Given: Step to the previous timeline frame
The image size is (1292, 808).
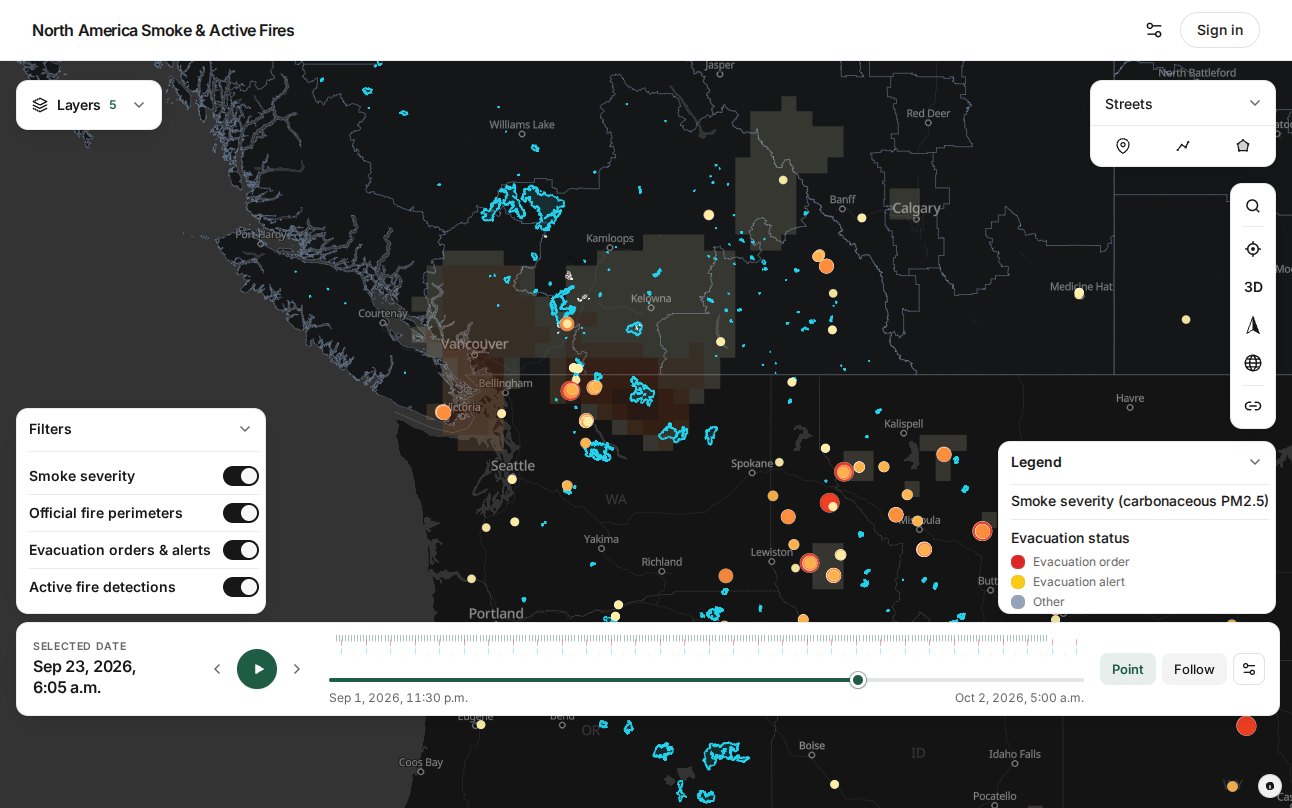Looking at the screenshot, I should pyautogui.click(x=217, y=669).
